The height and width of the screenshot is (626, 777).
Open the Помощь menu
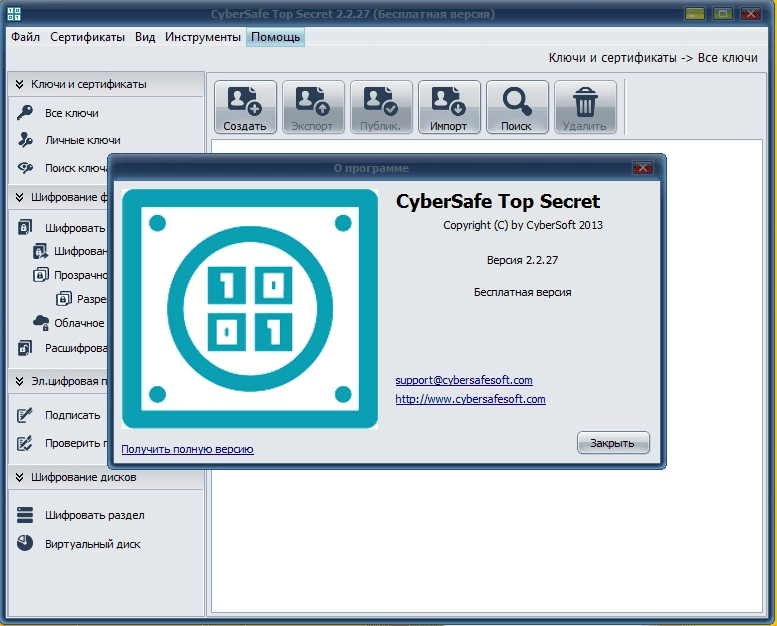(x=276, y=37)
